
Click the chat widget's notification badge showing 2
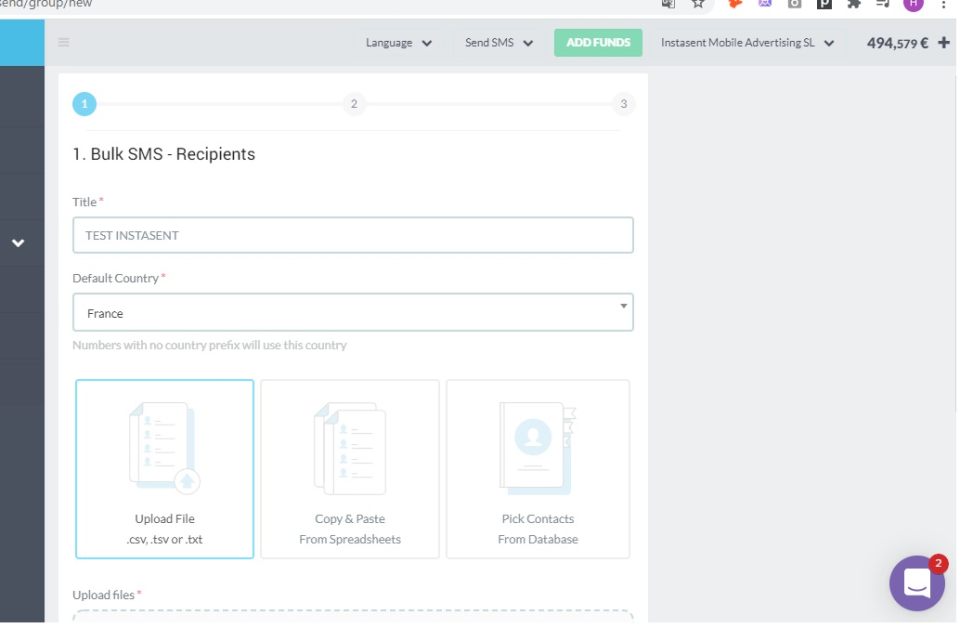937,563
